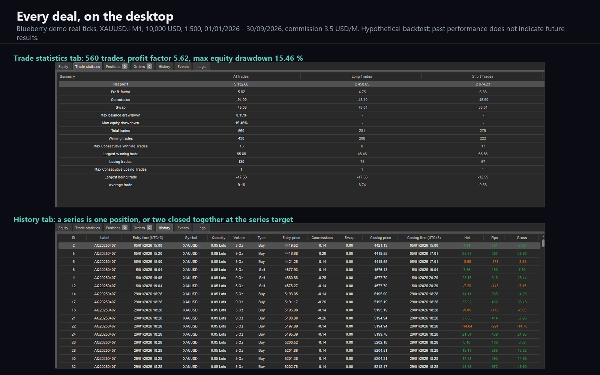The image size is (600, 375).
Task: Sort history by the ID column header
Action: pyautogui.click(x=73, y=238)
